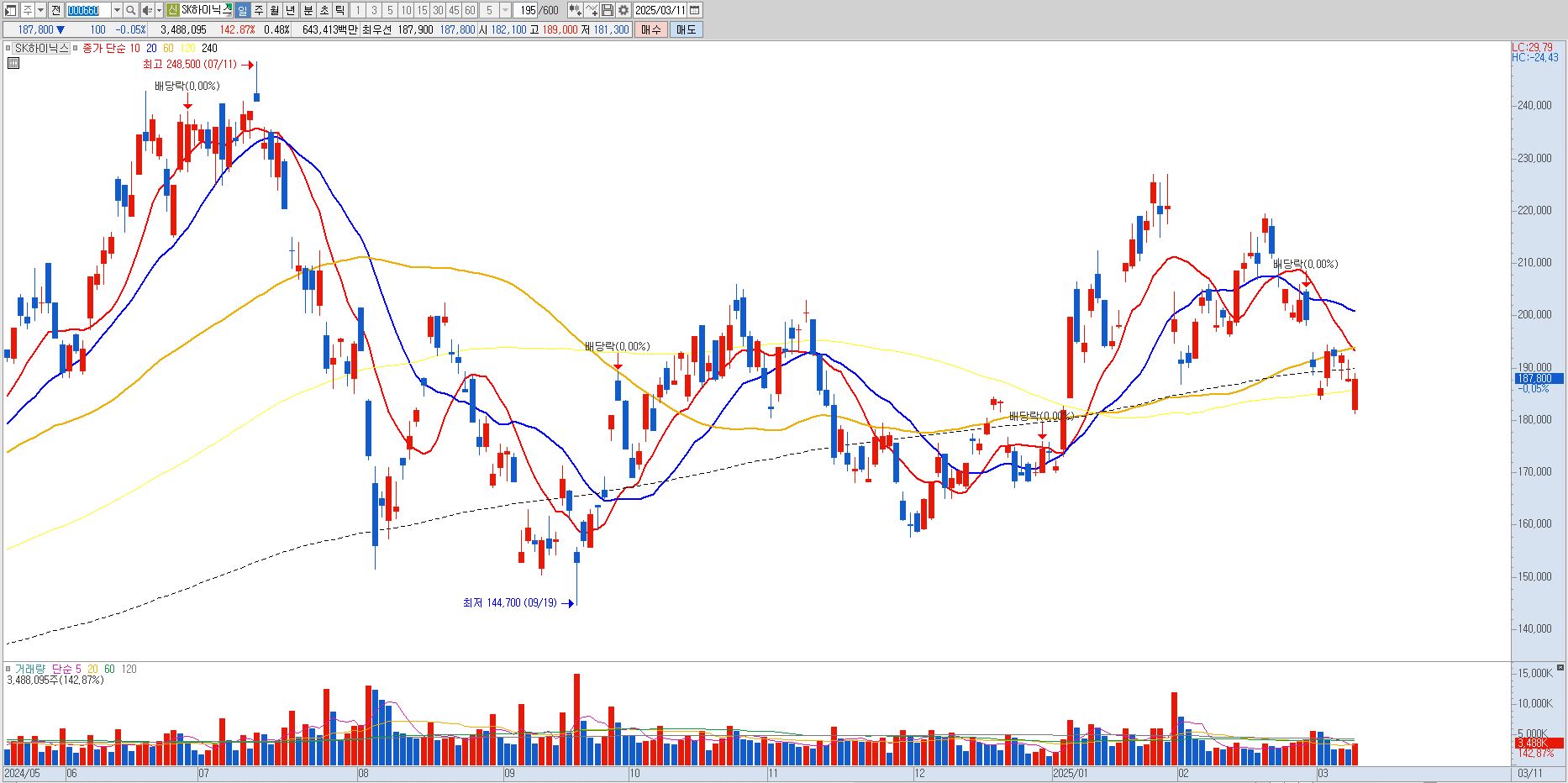Select the 분 minute chart type
Screen dimensions: 1568x783
tap(308, 10)
